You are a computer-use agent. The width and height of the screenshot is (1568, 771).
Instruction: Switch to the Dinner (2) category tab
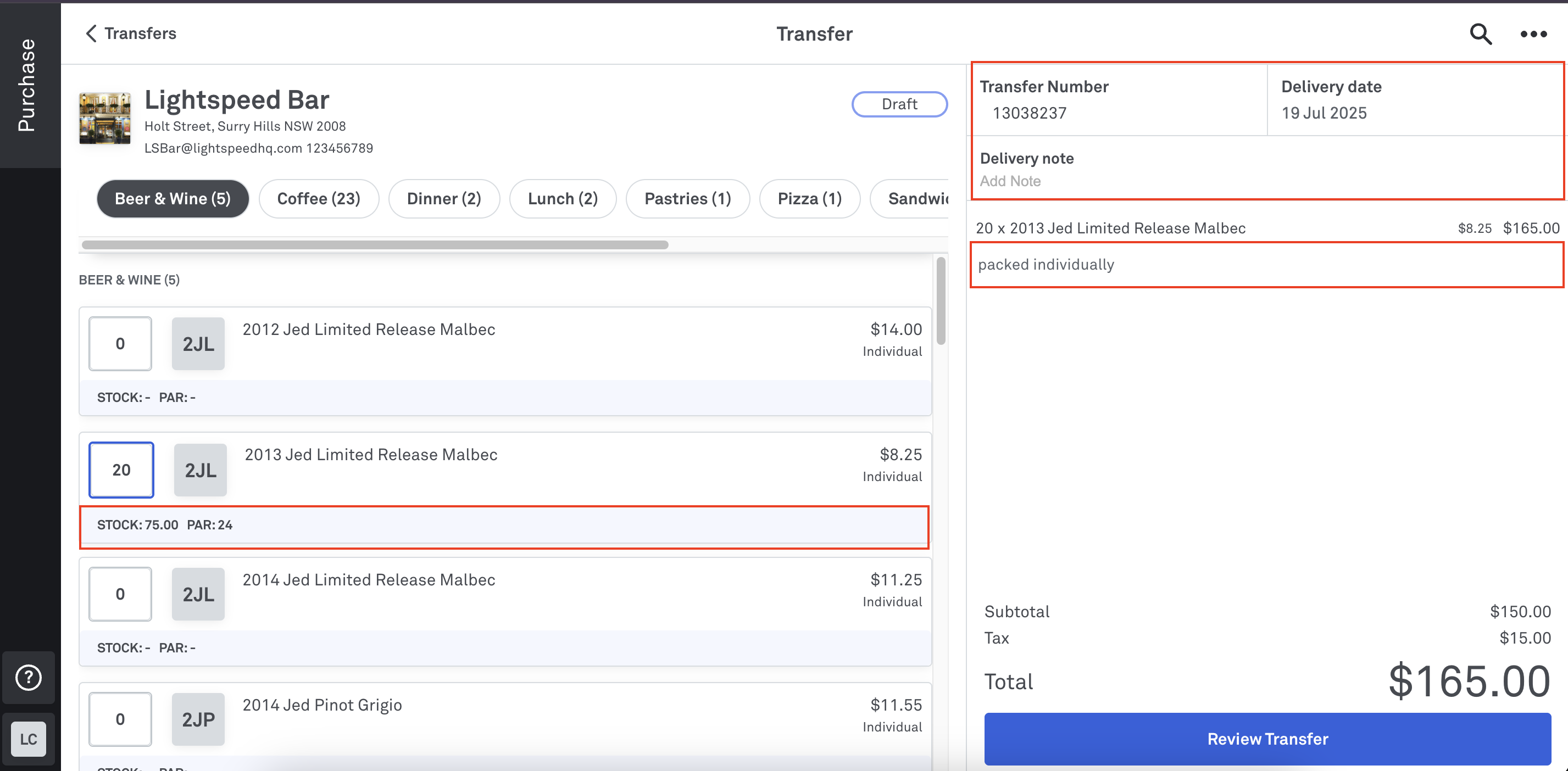point(444,198)
